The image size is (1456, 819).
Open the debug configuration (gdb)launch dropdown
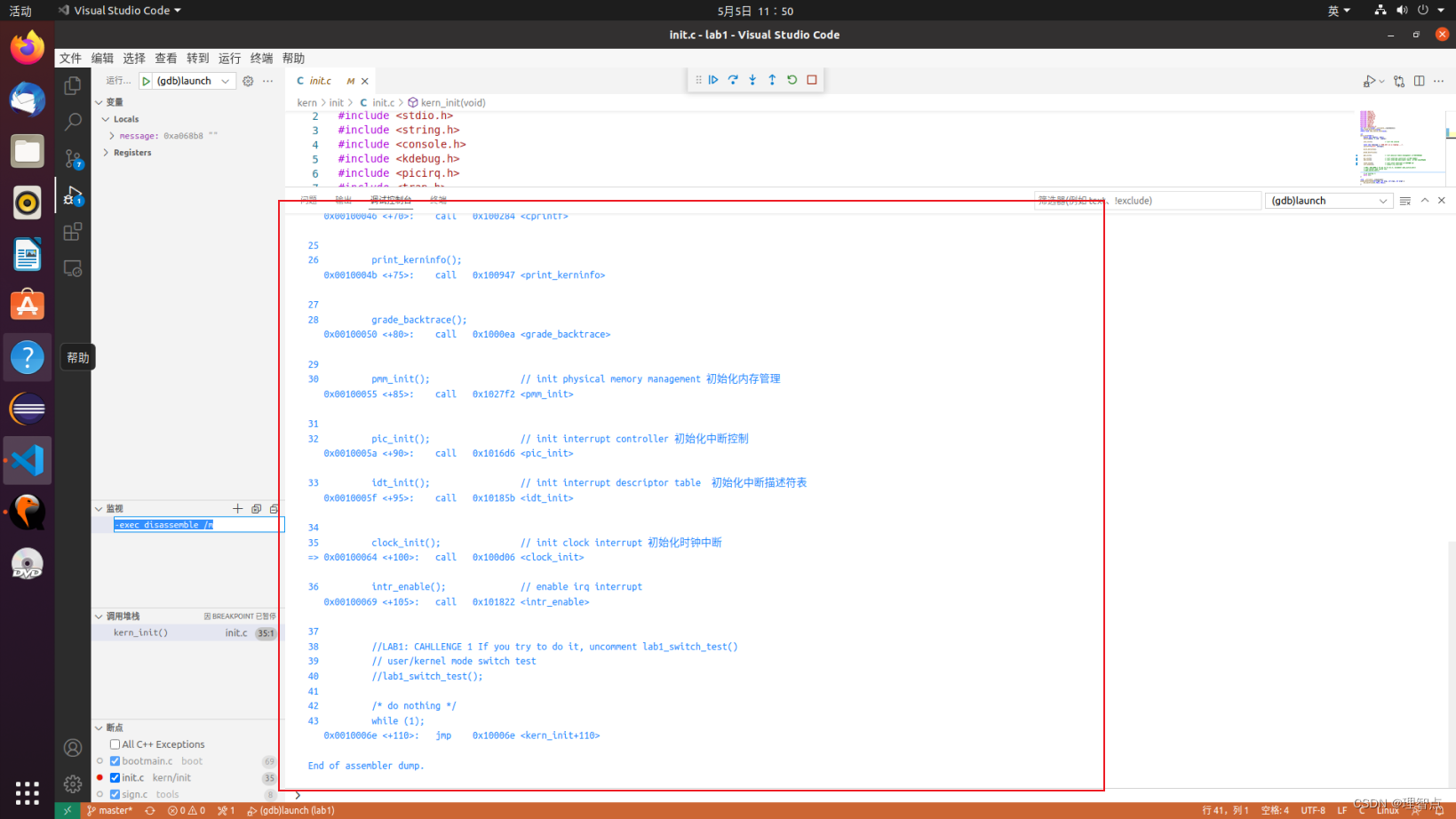194,81
